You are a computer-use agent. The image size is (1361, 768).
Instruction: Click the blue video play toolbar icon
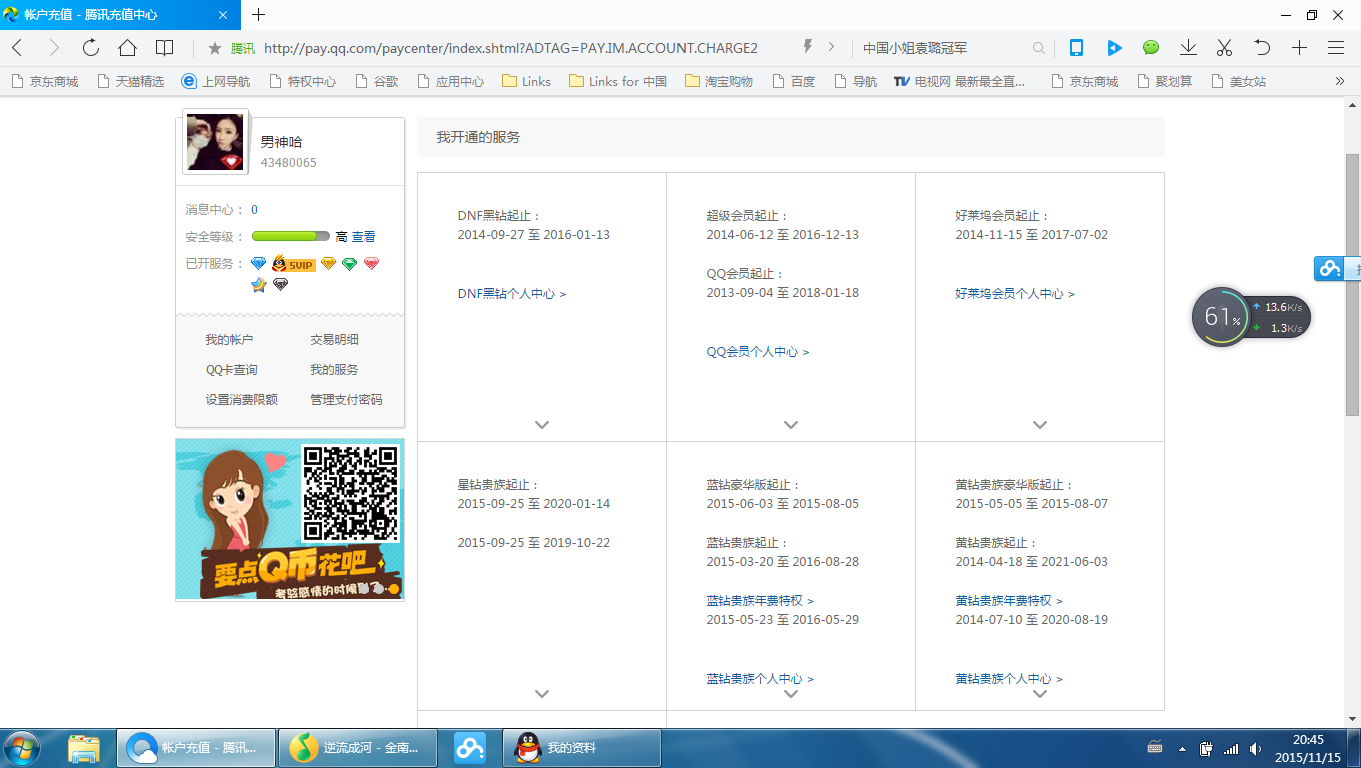point(1114,48)
